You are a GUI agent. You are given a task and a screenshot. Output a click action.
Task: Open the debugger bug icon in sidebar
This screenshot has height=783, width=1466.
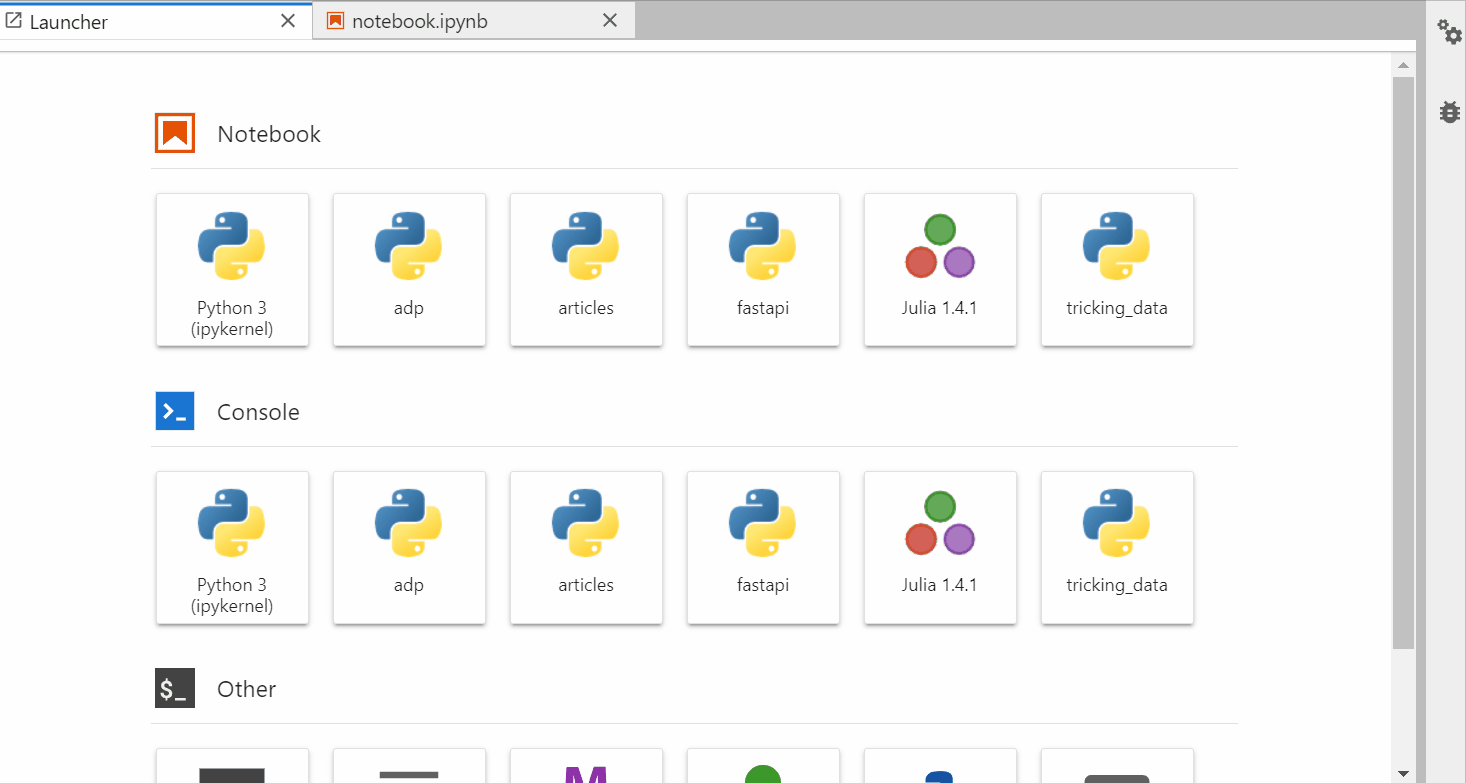pyautogui.click(x=1449, y=112)
